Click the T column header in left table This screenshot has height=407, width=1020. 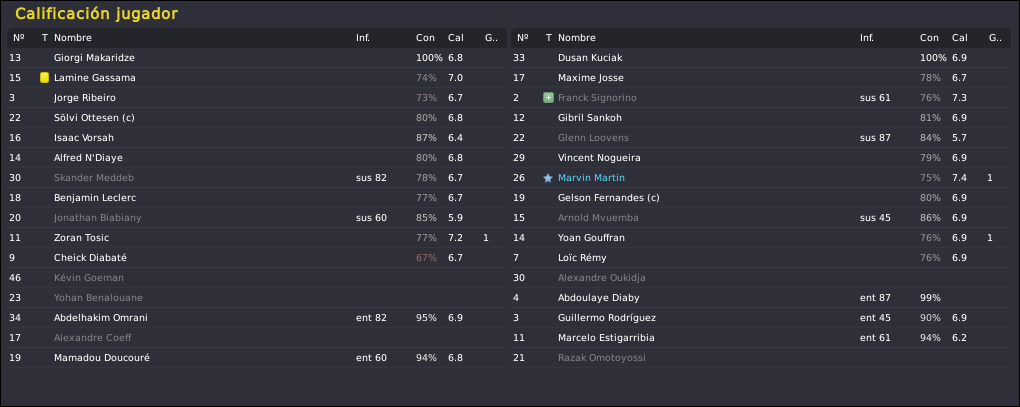click(x=44, y=38)
